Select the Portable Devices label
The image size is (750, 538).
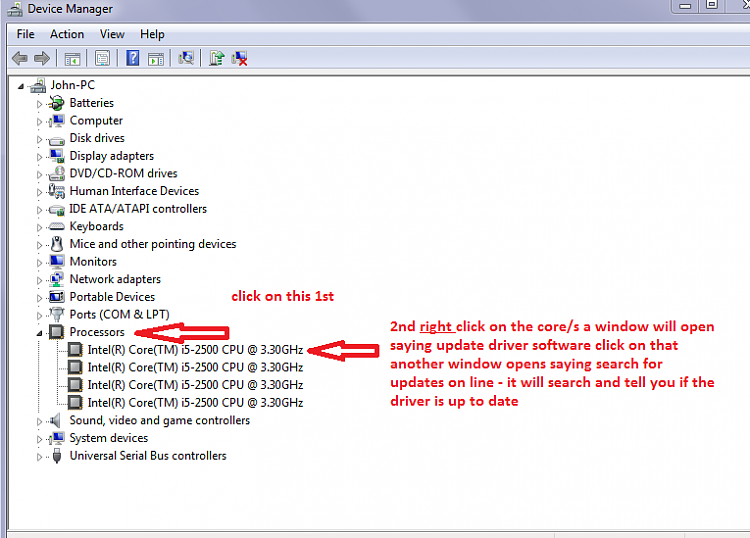click(112, 297)
